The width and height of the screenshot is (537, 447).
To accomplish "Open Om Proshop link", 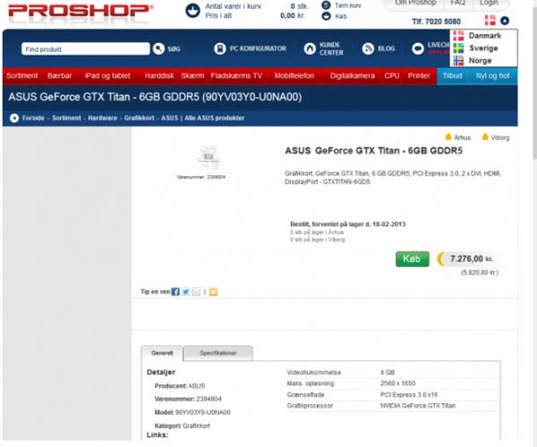I will tap(415, 3).
